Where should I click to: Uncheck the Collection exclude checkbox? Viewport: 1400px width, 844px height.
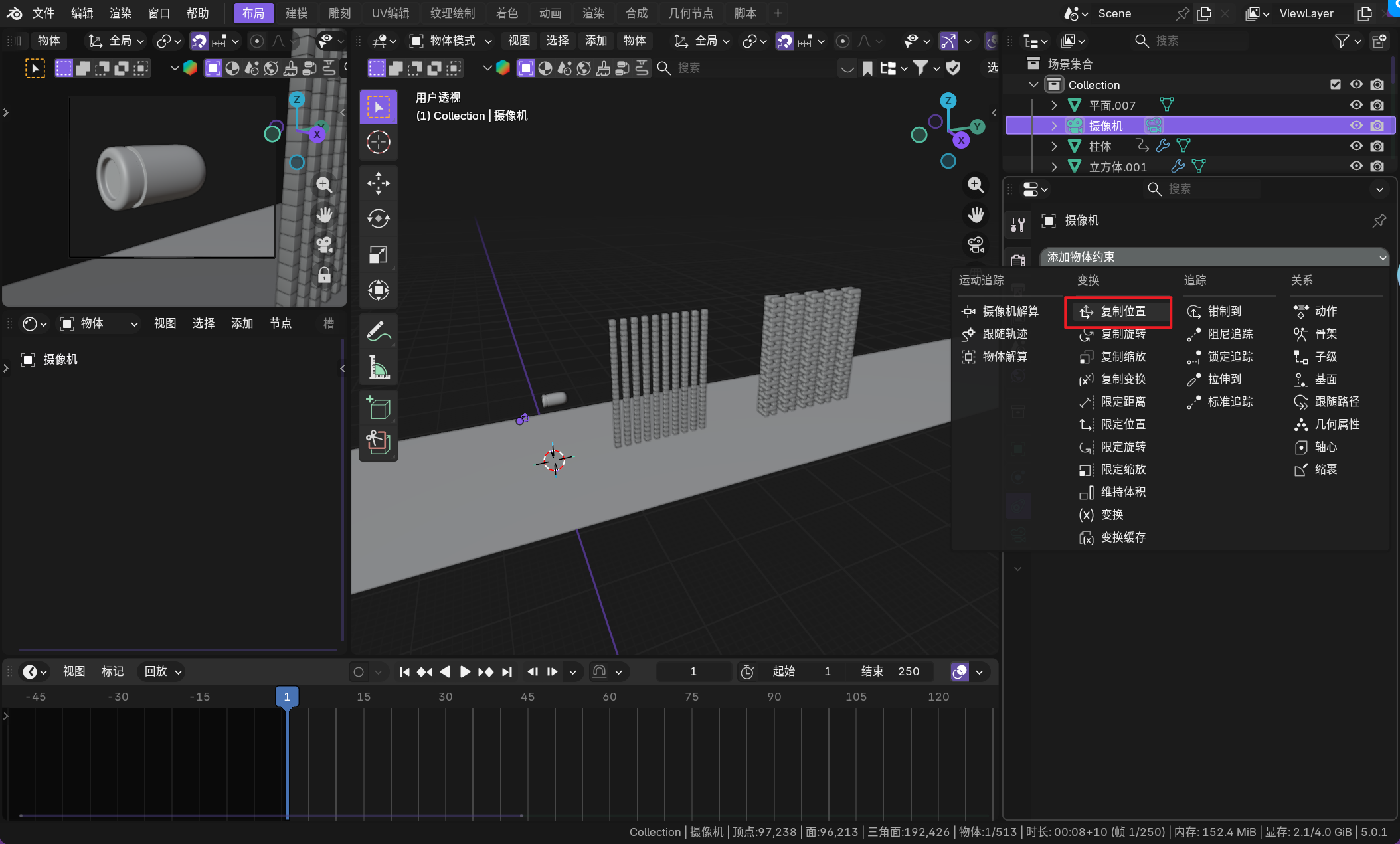coord(1336,84)
